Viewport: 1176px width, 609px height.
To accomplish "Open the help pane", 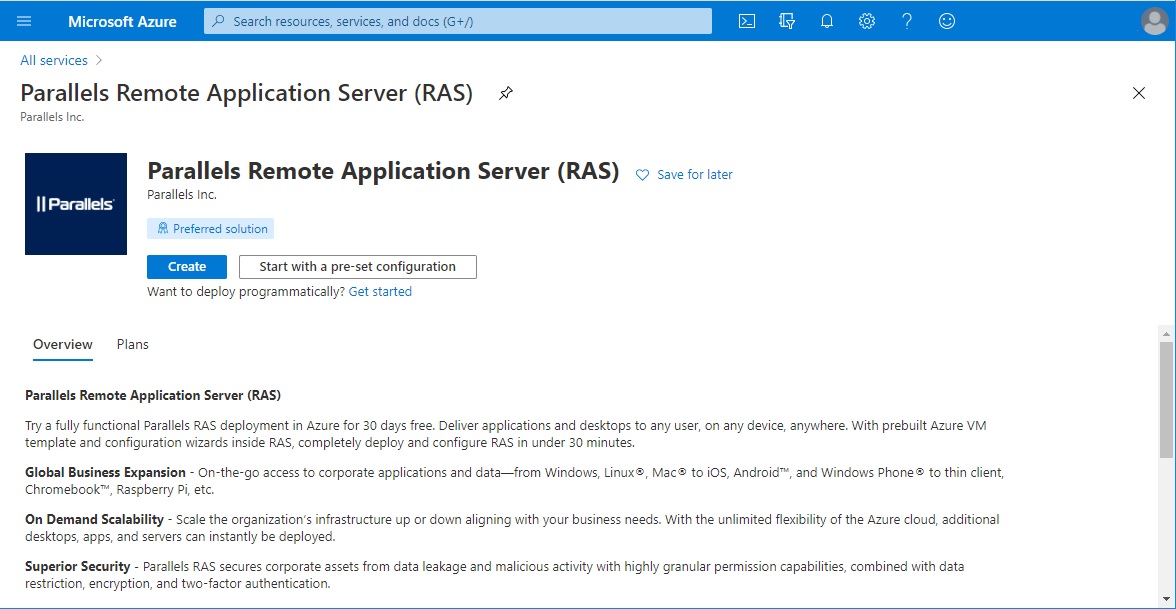I will pos(906,20).
